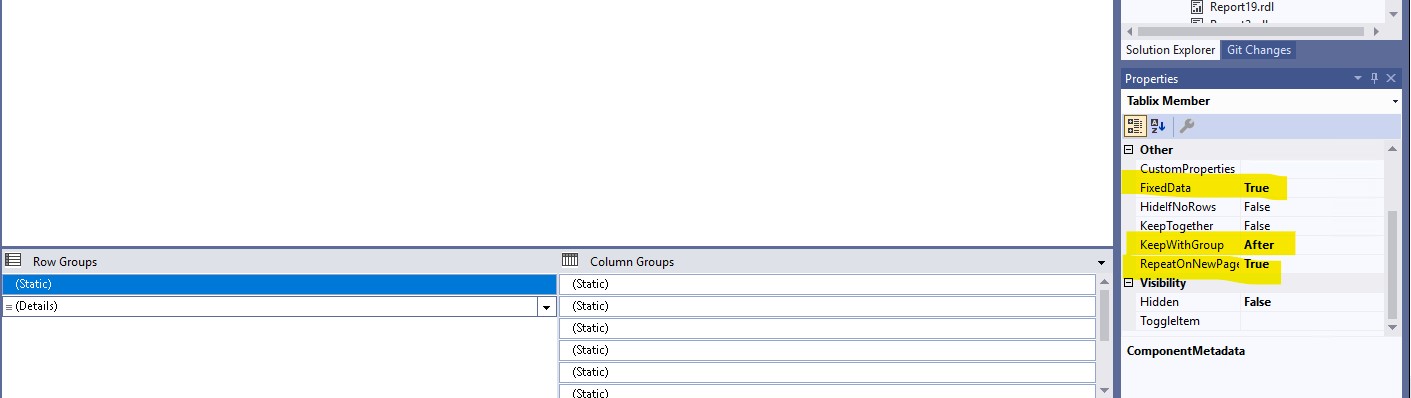
Task: Click the HideIfNoRows False value
Action: point(1257,207)
